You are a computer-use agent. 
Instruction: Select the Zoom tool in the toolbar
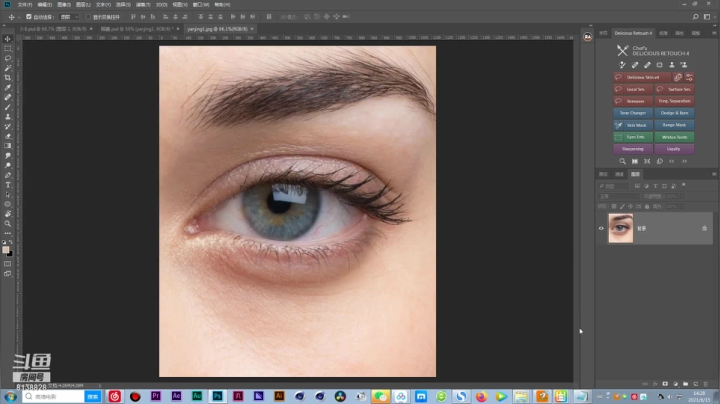click(8, 223)
